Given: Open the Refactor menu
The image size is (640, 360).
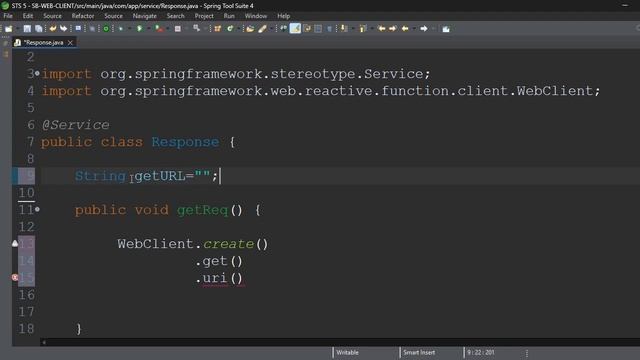Looking at the screenshot, I should [83, 16].
